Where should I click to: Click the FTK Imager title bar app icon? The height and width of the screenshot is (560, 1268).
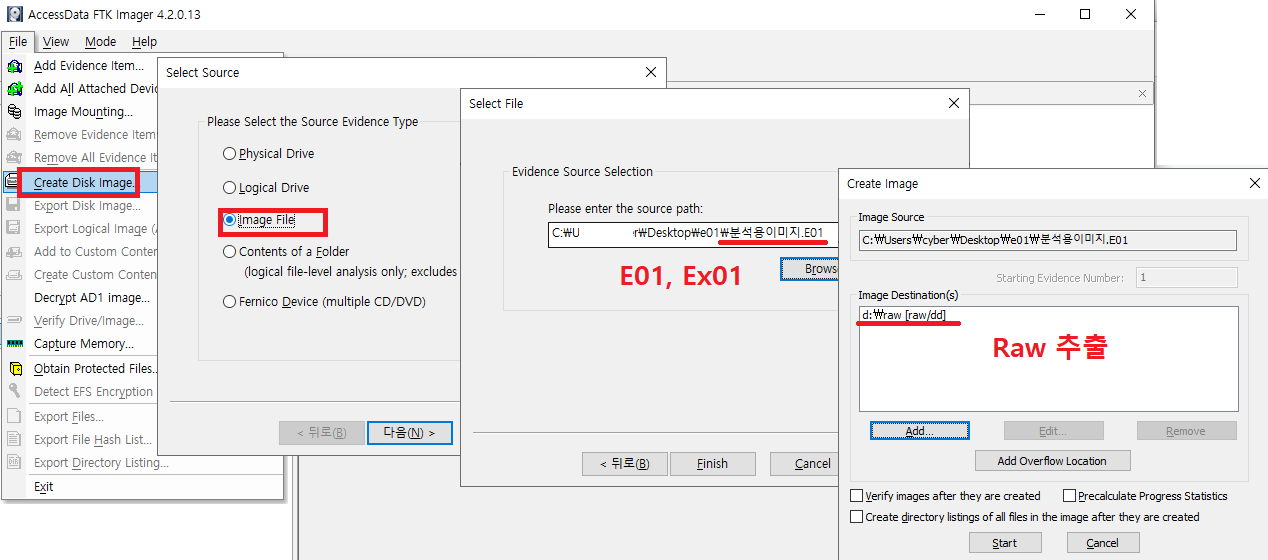click(x=14, y=14)
